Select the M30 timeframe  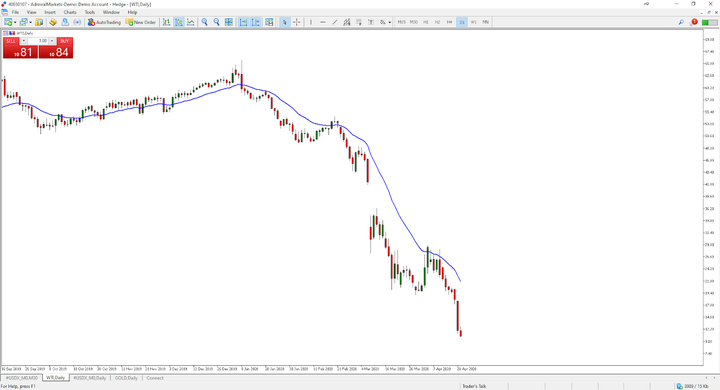[x=414, y=22]
